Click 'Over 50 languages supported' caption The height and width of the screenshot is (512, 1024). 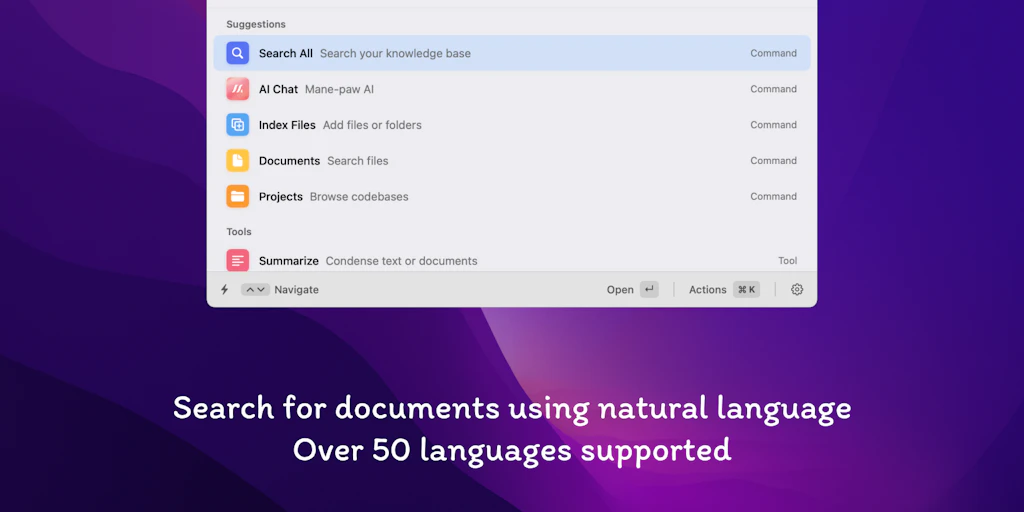(512, 451)
